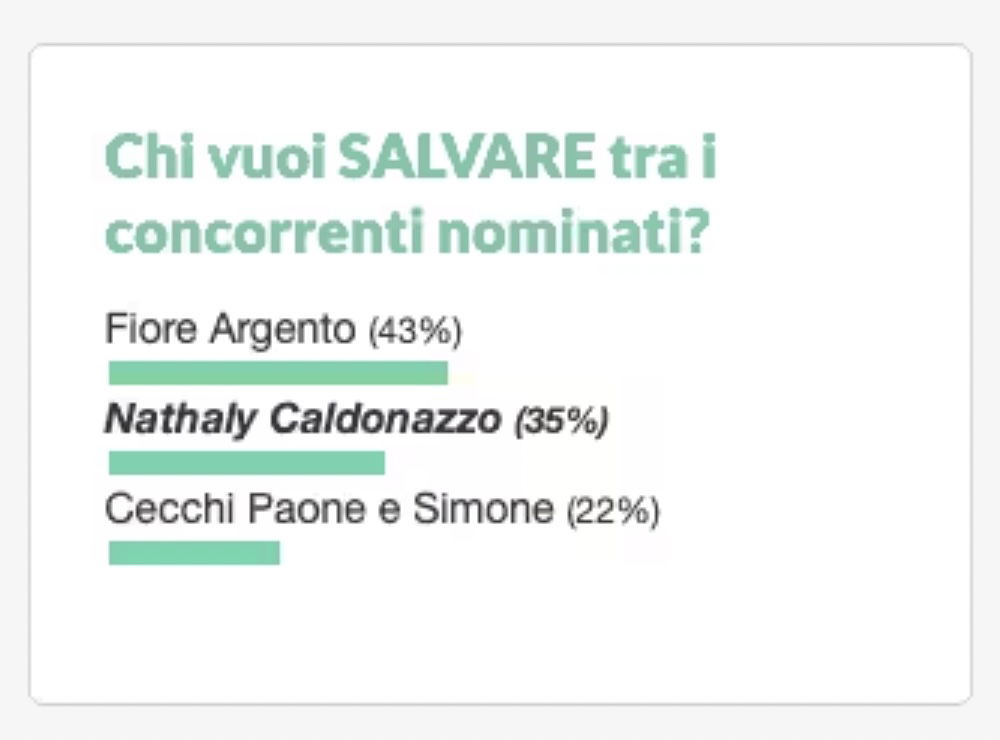The image size is (1000, 740).
Task: Click the Nathaly Caldonazzo green result bar
Action: pos(247,463)
